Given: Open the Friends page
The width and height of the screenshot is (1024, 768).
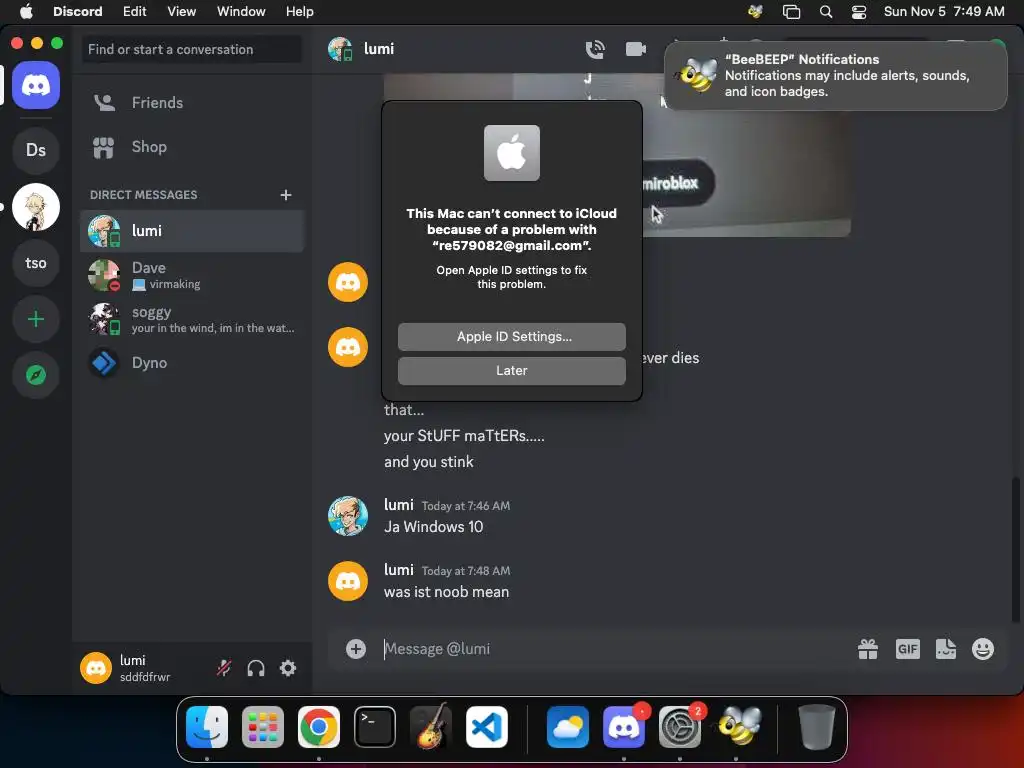Looking at the screenshot, I should 192,103.
